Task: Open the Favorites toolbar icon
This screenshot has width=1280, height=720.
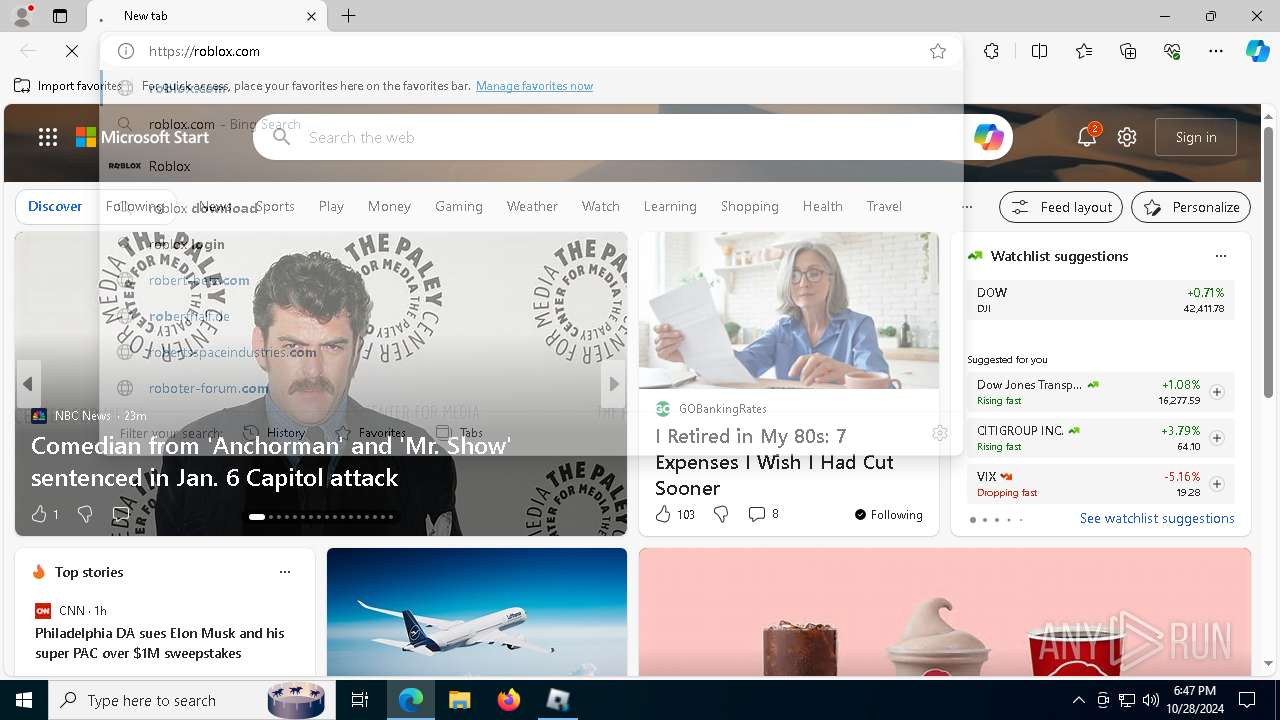Action: [1084, 51]
